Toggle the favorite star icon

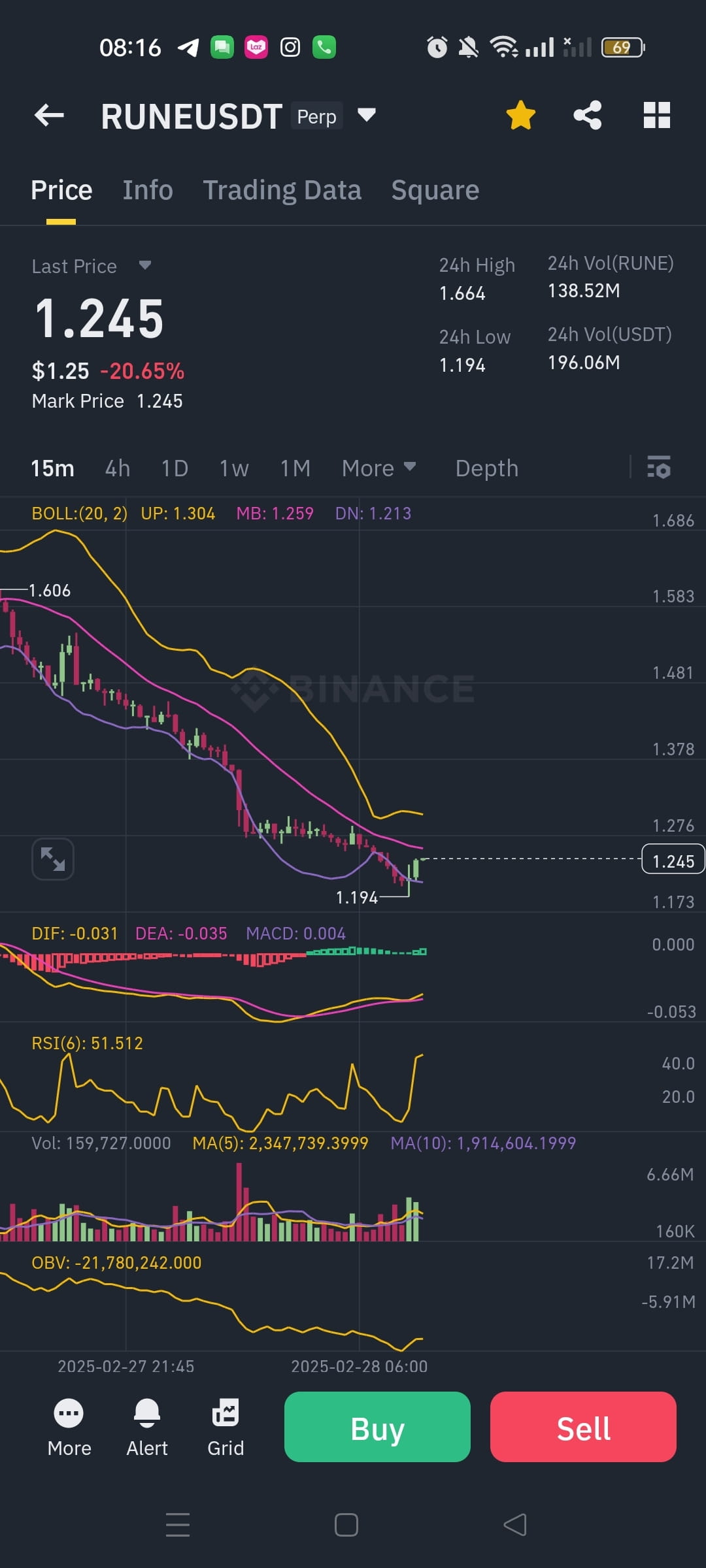[x=520, y=116]
